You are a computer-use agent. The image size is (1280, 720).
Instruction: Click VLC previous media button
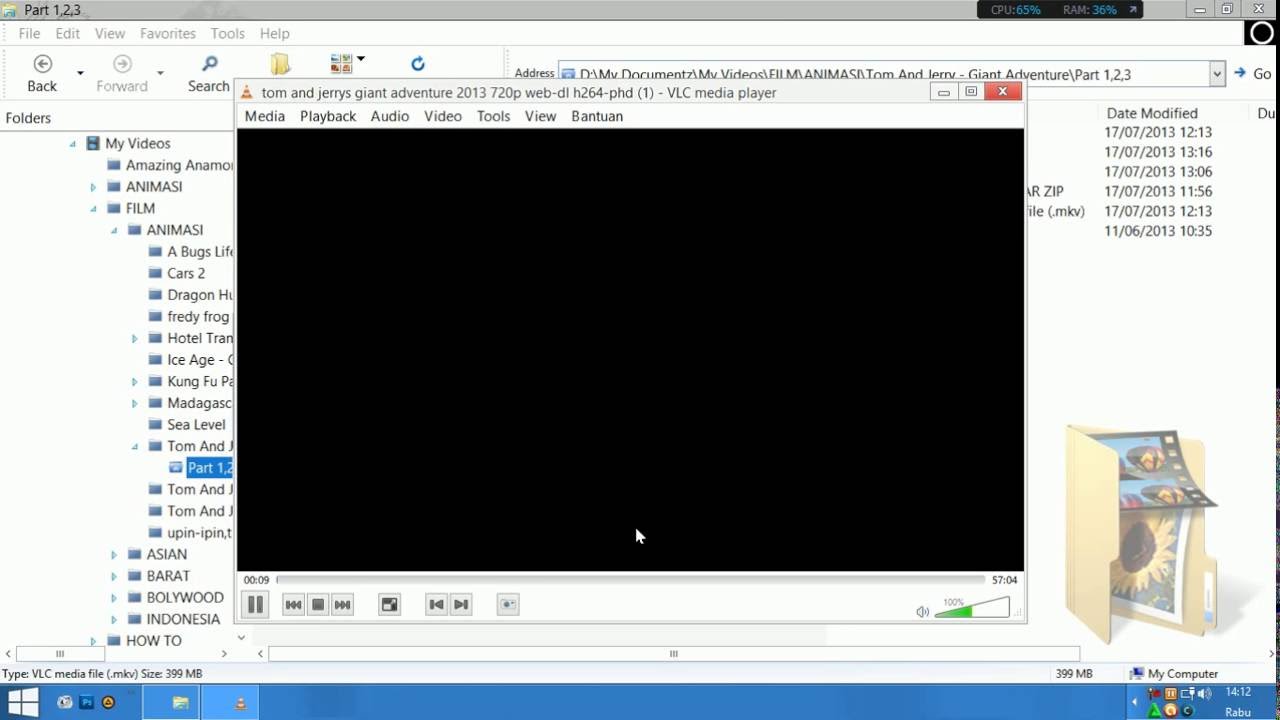293,604
